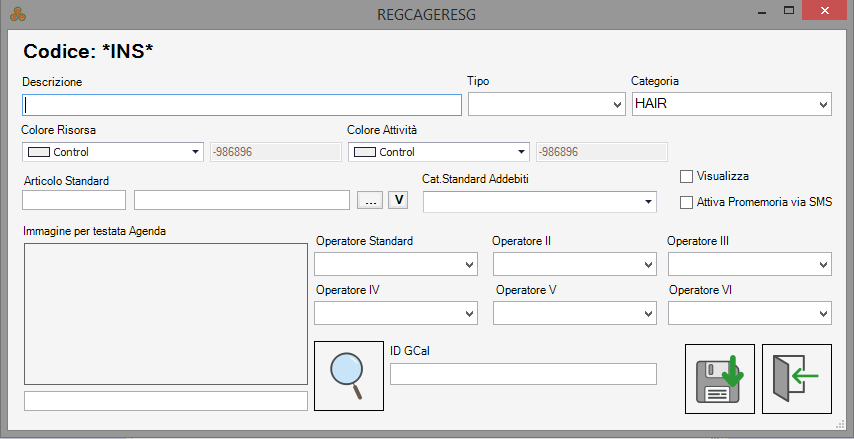Click the Descrizione text field

[241, 104]
